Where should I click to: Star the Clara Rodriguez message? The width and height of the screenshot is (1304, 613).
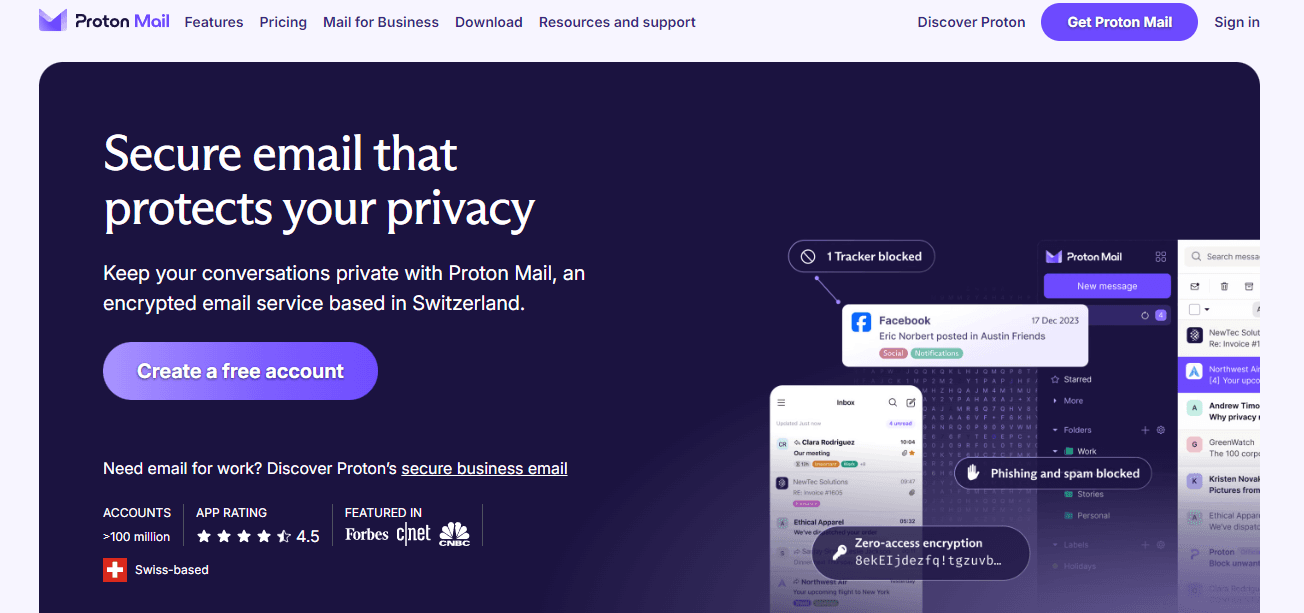pyautogui.click(x=912, y=453)
